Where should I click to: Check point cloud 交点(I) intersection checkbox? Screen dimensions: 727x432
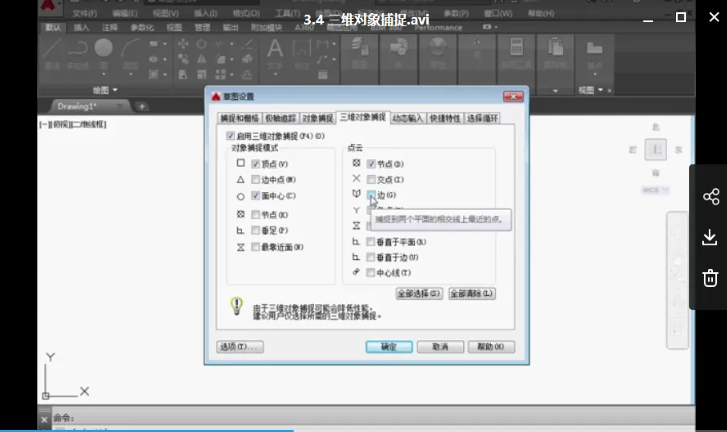pyautogui.click(x=371, y=179)
